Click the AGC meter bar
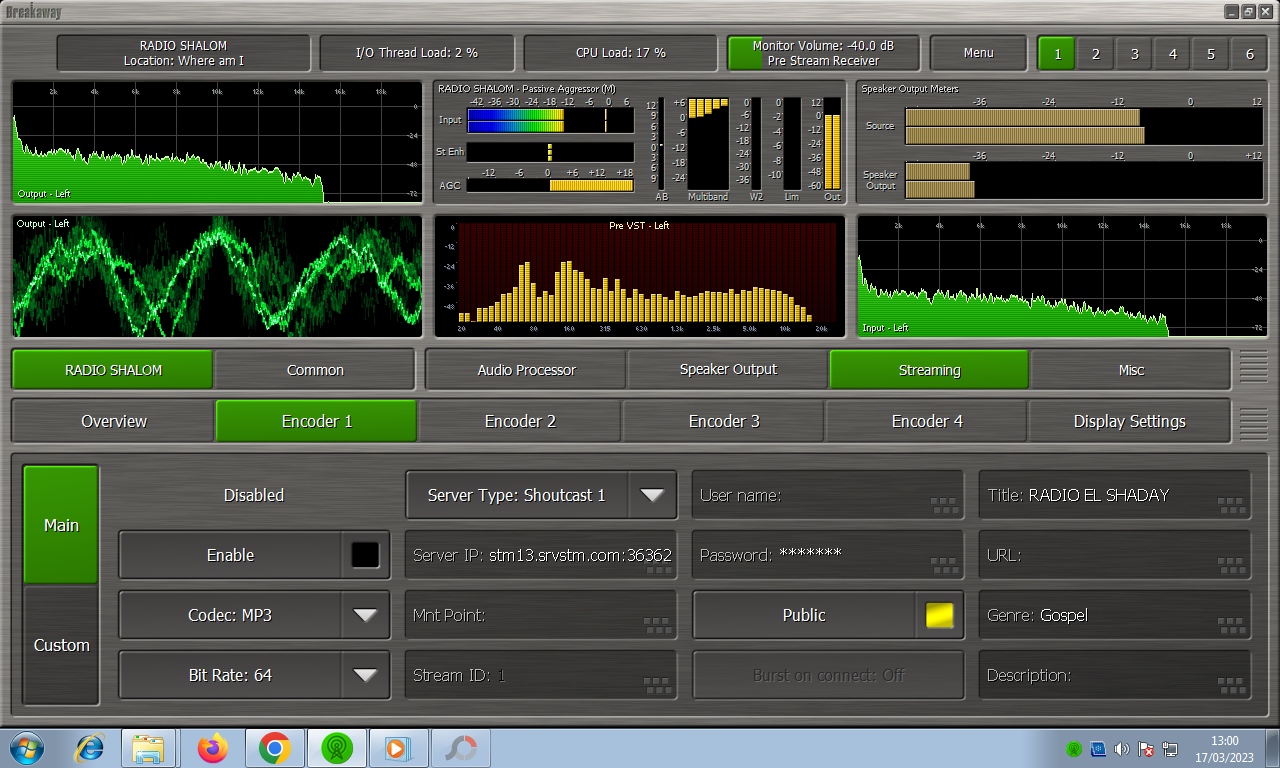1280x768 pixels. click(x=550, y=186)
